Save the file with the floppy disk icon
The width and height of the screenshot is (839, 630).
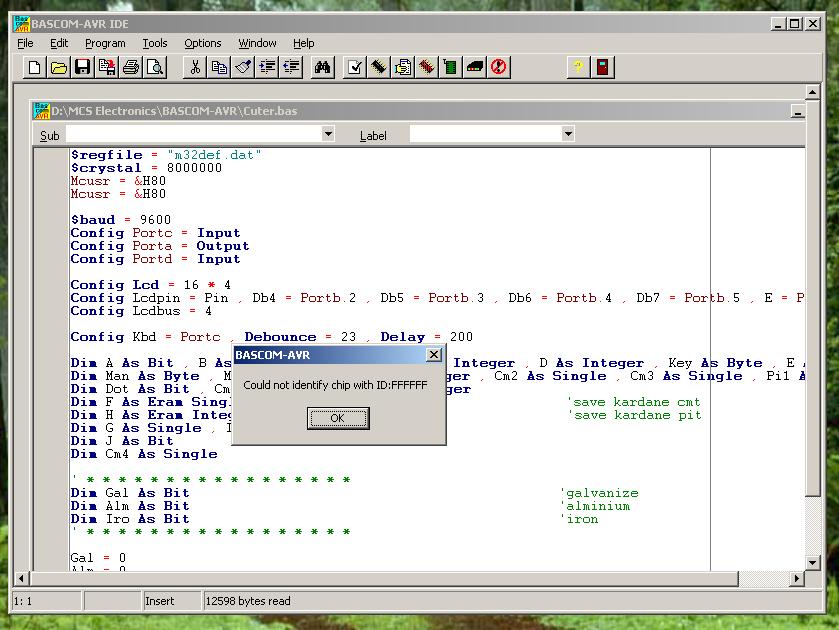(83, 67)
